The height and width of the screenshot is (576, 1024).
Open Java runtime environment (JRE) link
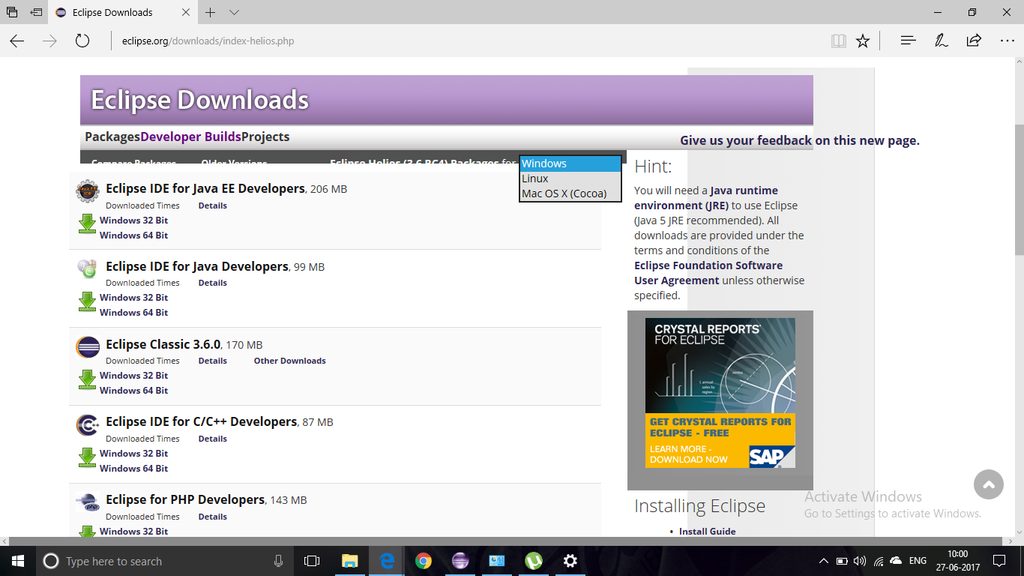(706, 198)
